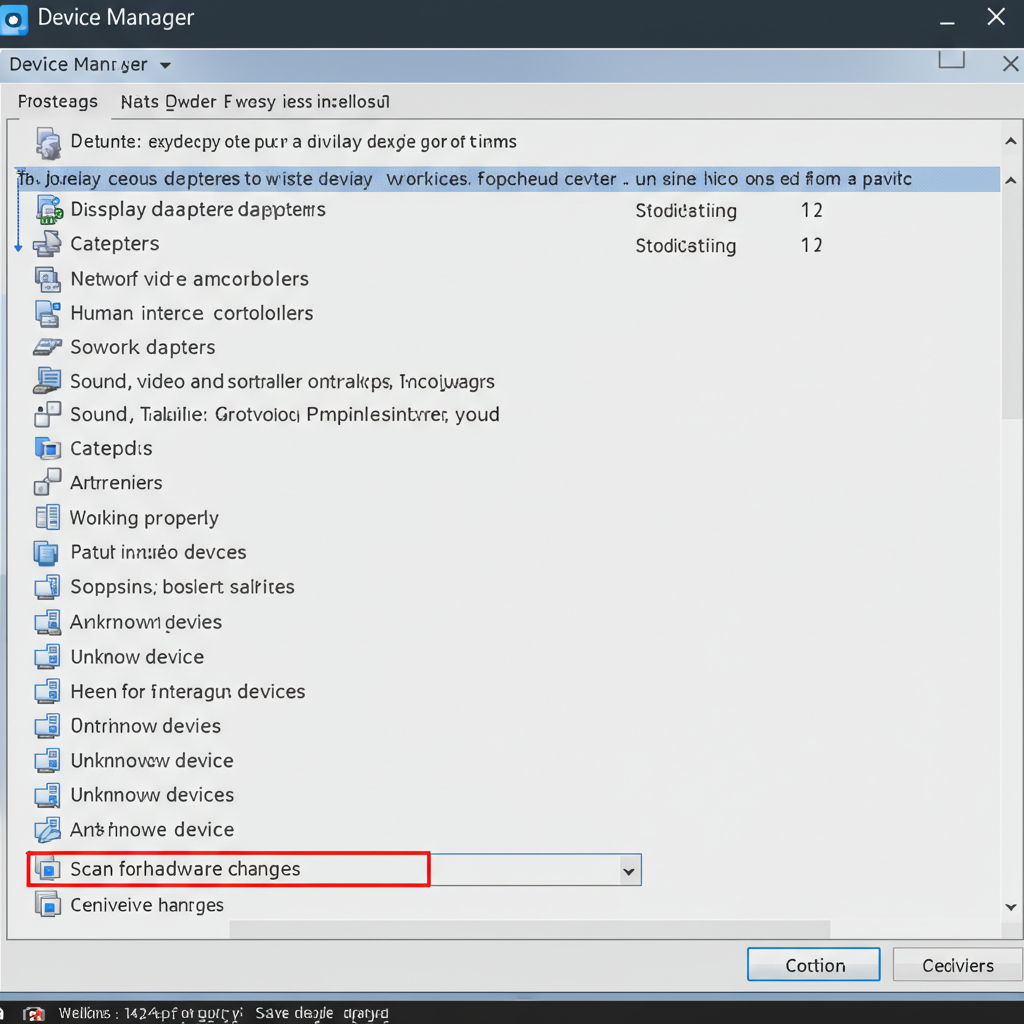Select Human interce cortoloilers
Image resolution: width=1024 pixels, height=1024 pixels.
192,313
